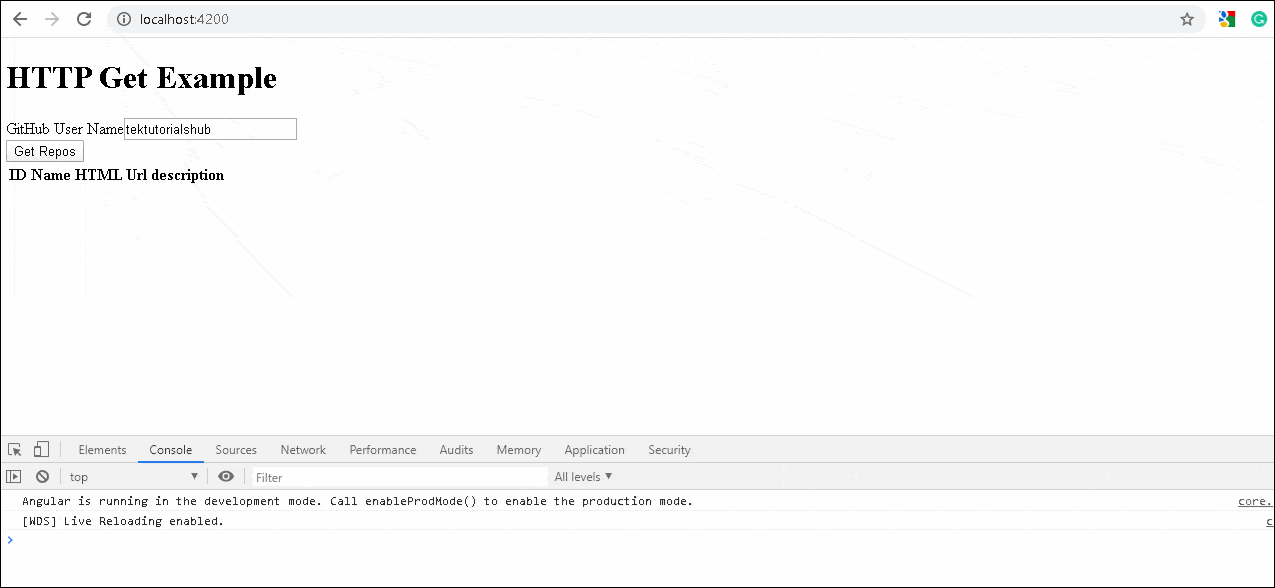
Task: Open the core source link in console
Action: [x=1254, y=501]
